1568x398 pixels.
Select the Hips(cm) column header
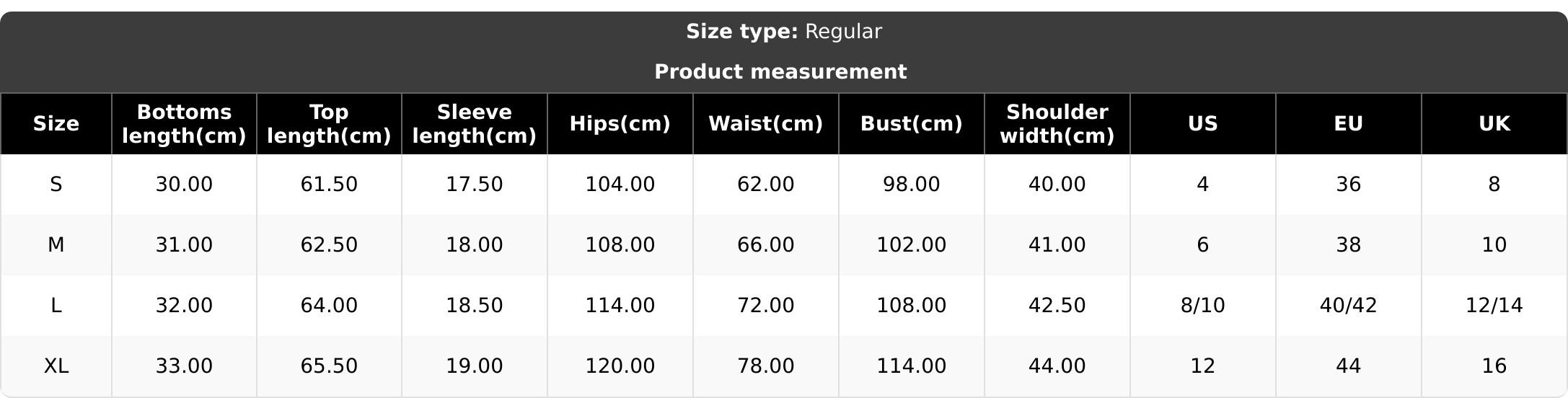tap(620, 124)
